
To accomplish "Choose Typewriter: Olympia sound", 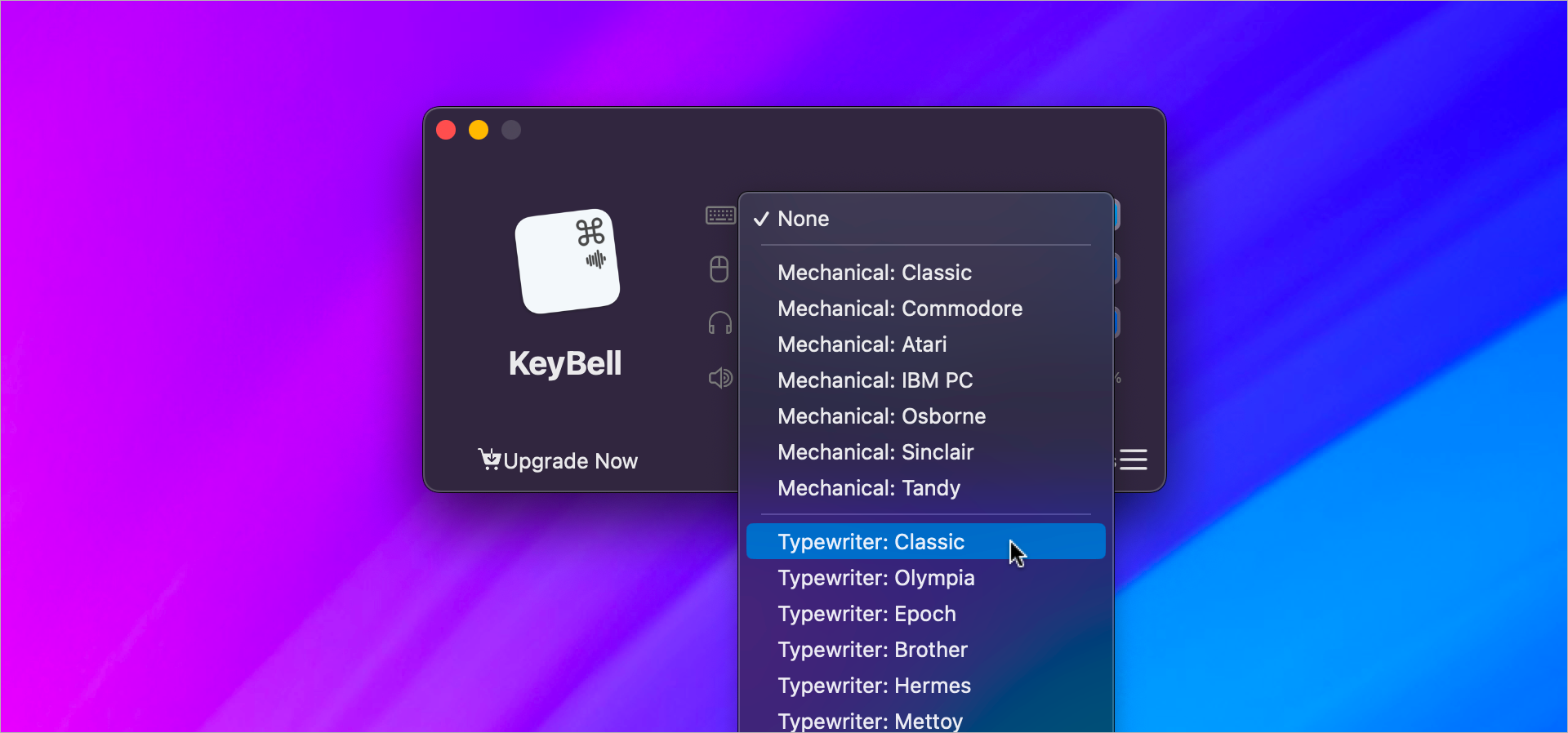I will pos(926,578).
